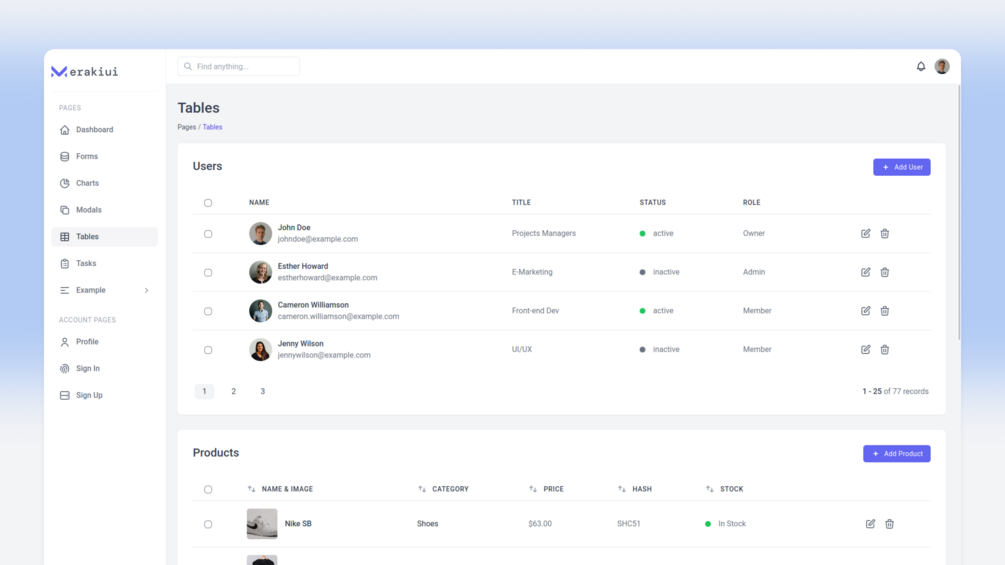This screenshot has height=565, width=1005.
Task: Delete Jenny Wilson with trash icon
Action: click(x=885, y=350)
